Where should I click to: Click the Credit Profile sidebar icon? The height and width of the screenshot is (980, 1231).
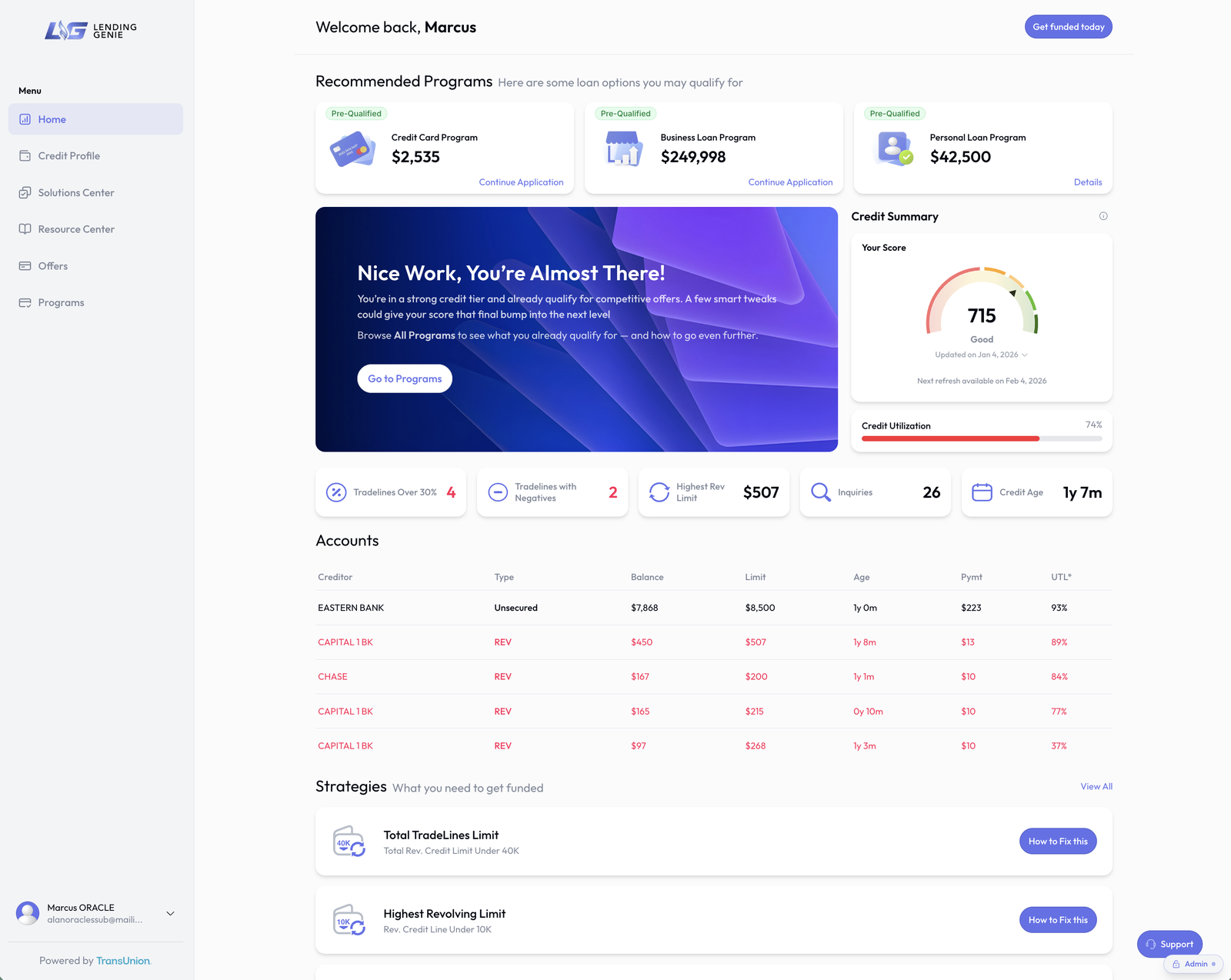pyautogui.click(x=25, y=155)
